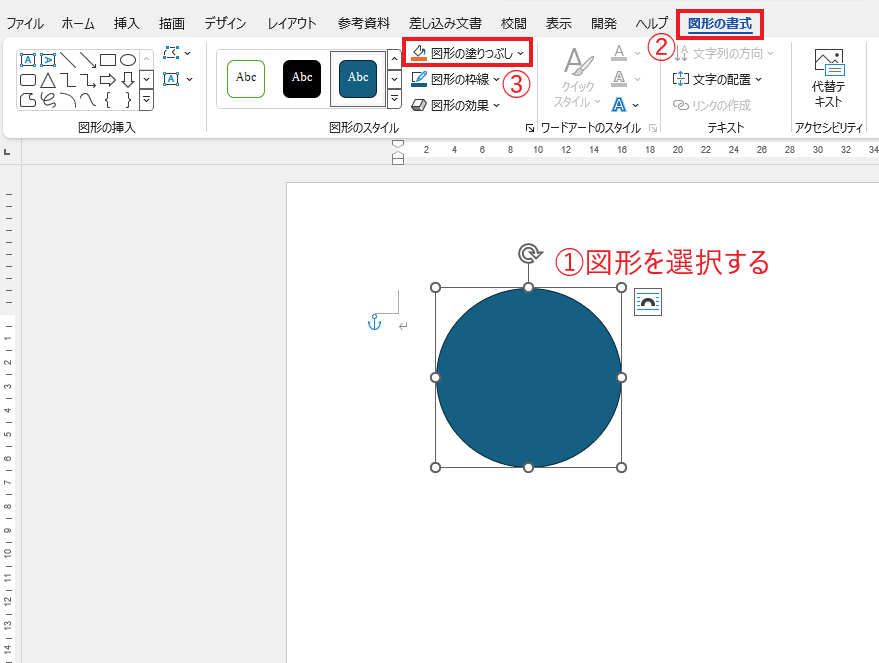This screenshot has height=663, width=879.
Task: Select the scribble drawing tool
Action: [48, 100]
